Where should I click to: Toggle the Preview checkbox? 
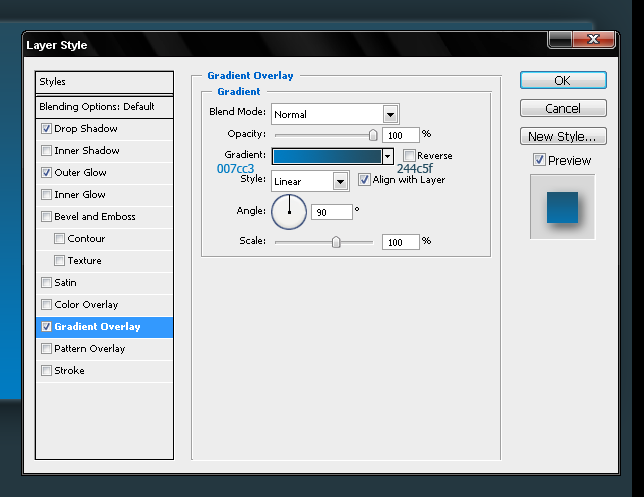(x=539, y=160)
